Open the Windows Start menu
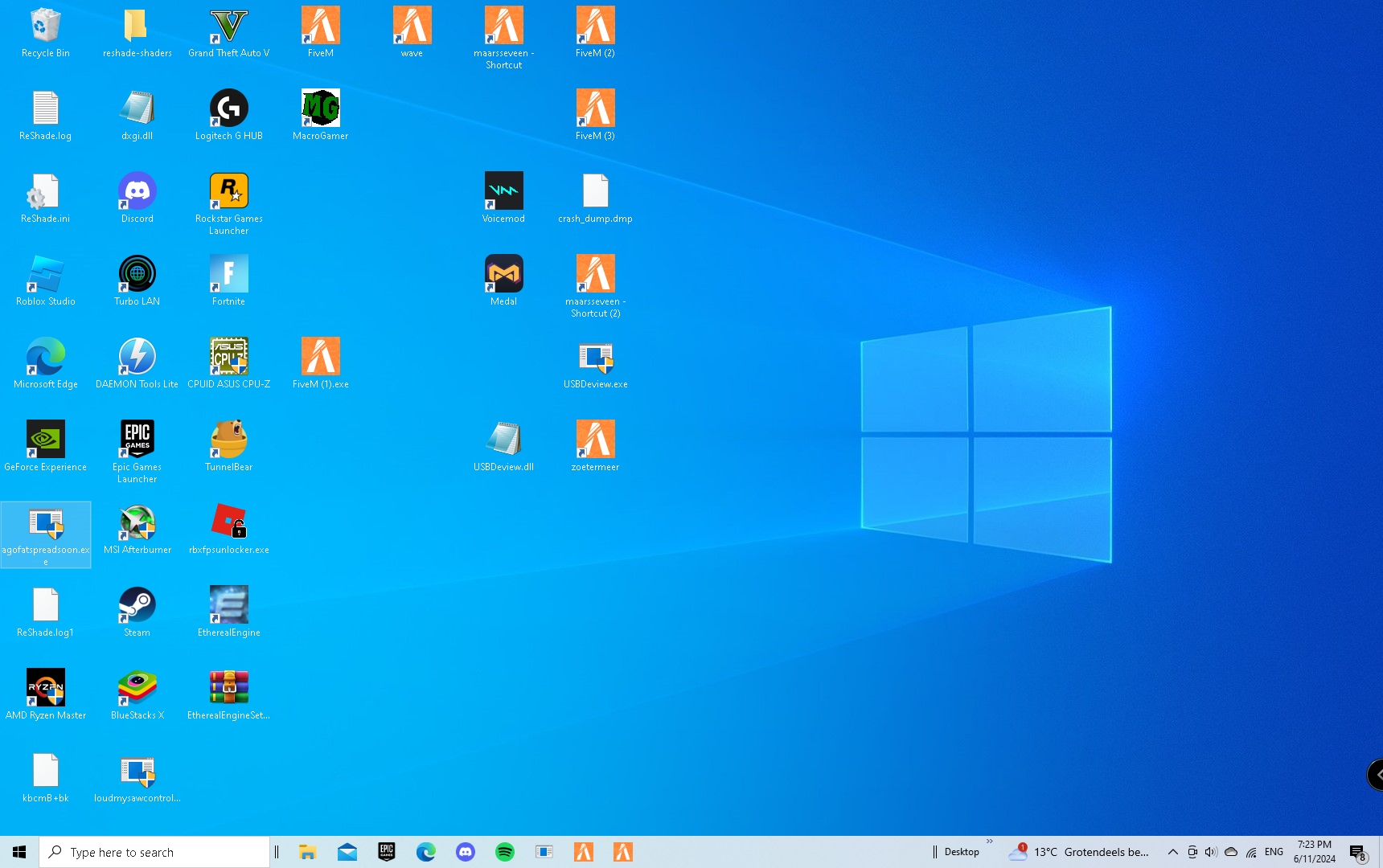The image size is (1383, 868). coord(19,852)
